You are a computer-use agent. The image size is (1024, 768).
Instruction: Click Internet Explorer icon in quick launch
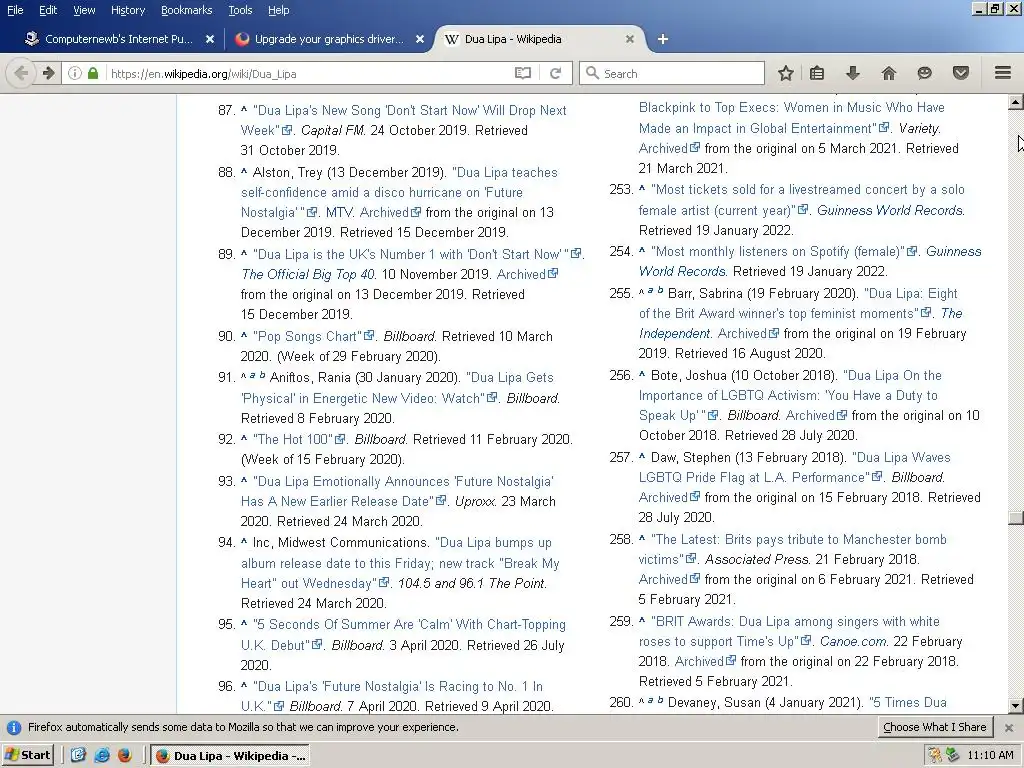102,756
